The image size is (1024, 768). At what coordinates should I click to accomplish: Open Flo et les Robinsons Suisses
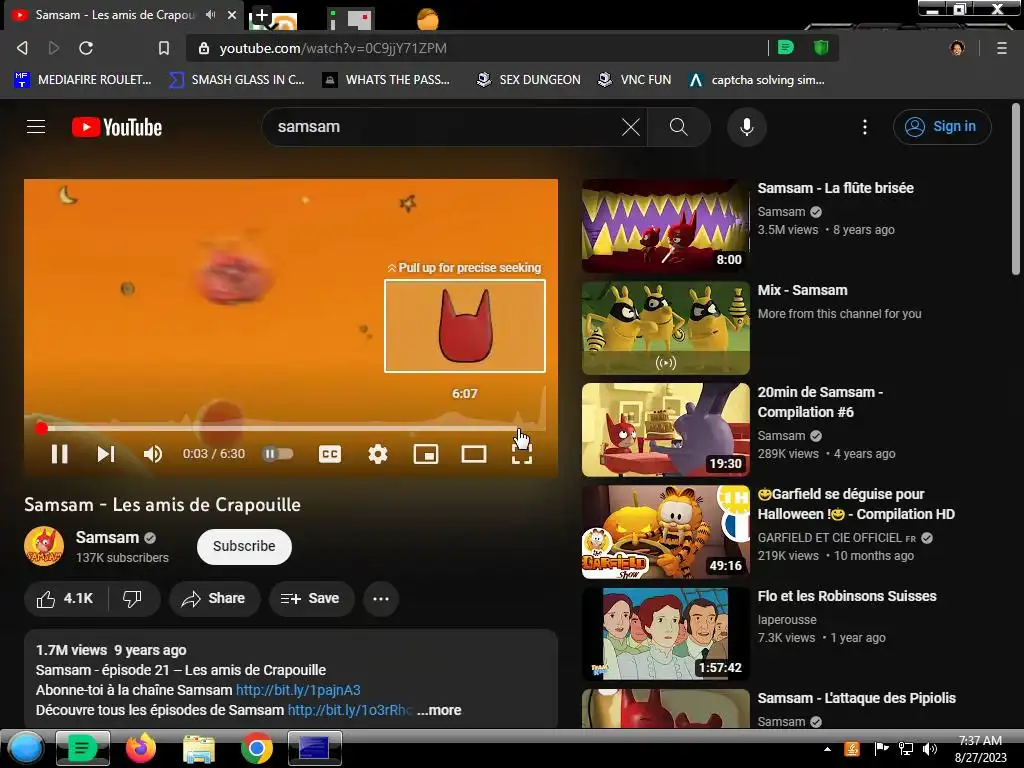846,596
